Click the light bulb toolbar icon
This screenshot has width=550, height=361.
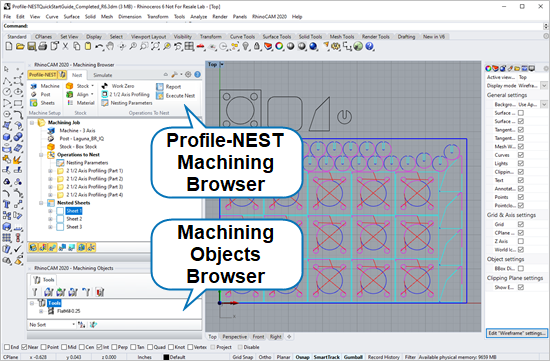pyautogui.click(x=246, y=46)
